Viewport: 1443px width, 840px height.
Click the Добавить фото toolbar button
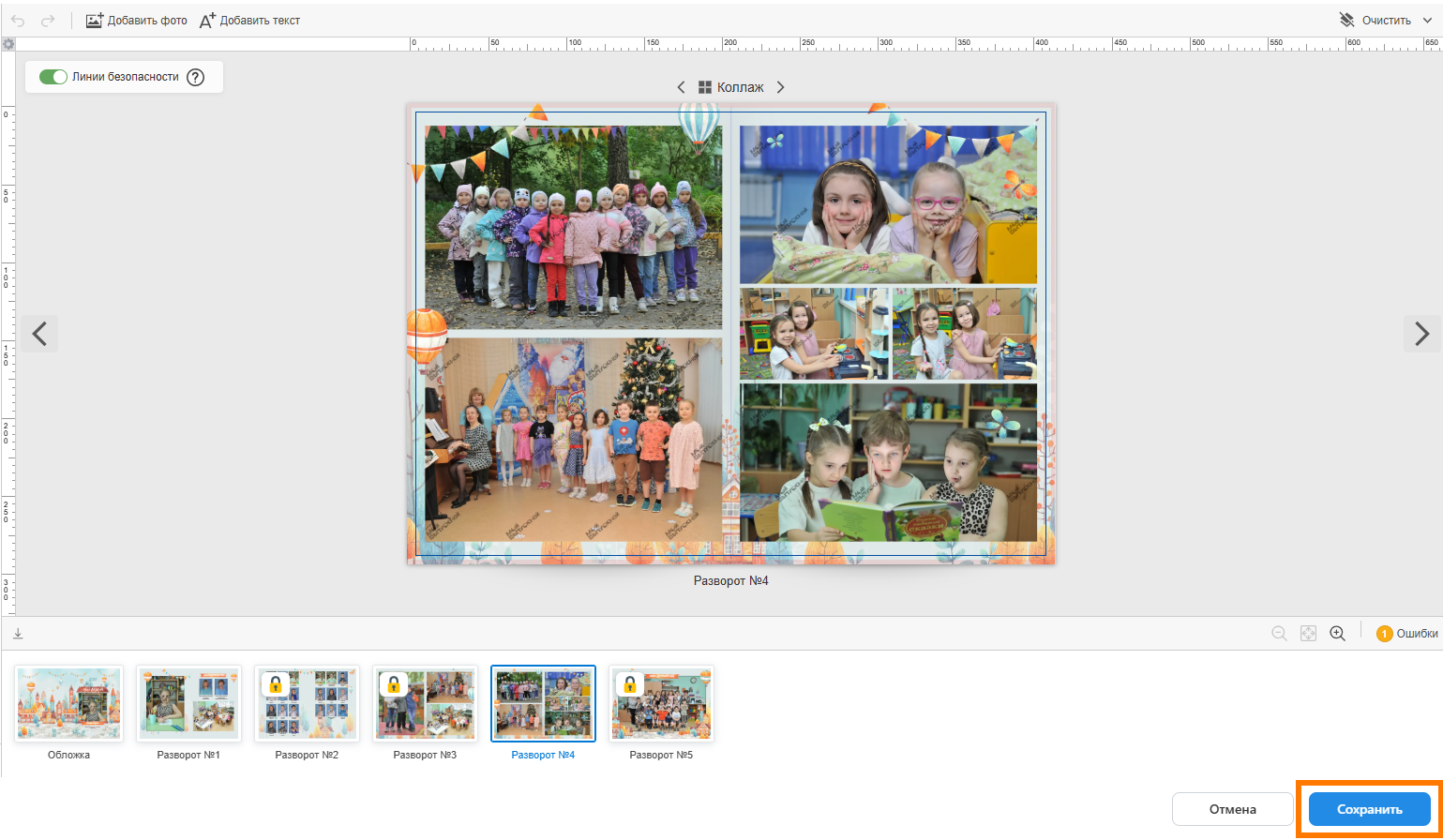(137, 20)
